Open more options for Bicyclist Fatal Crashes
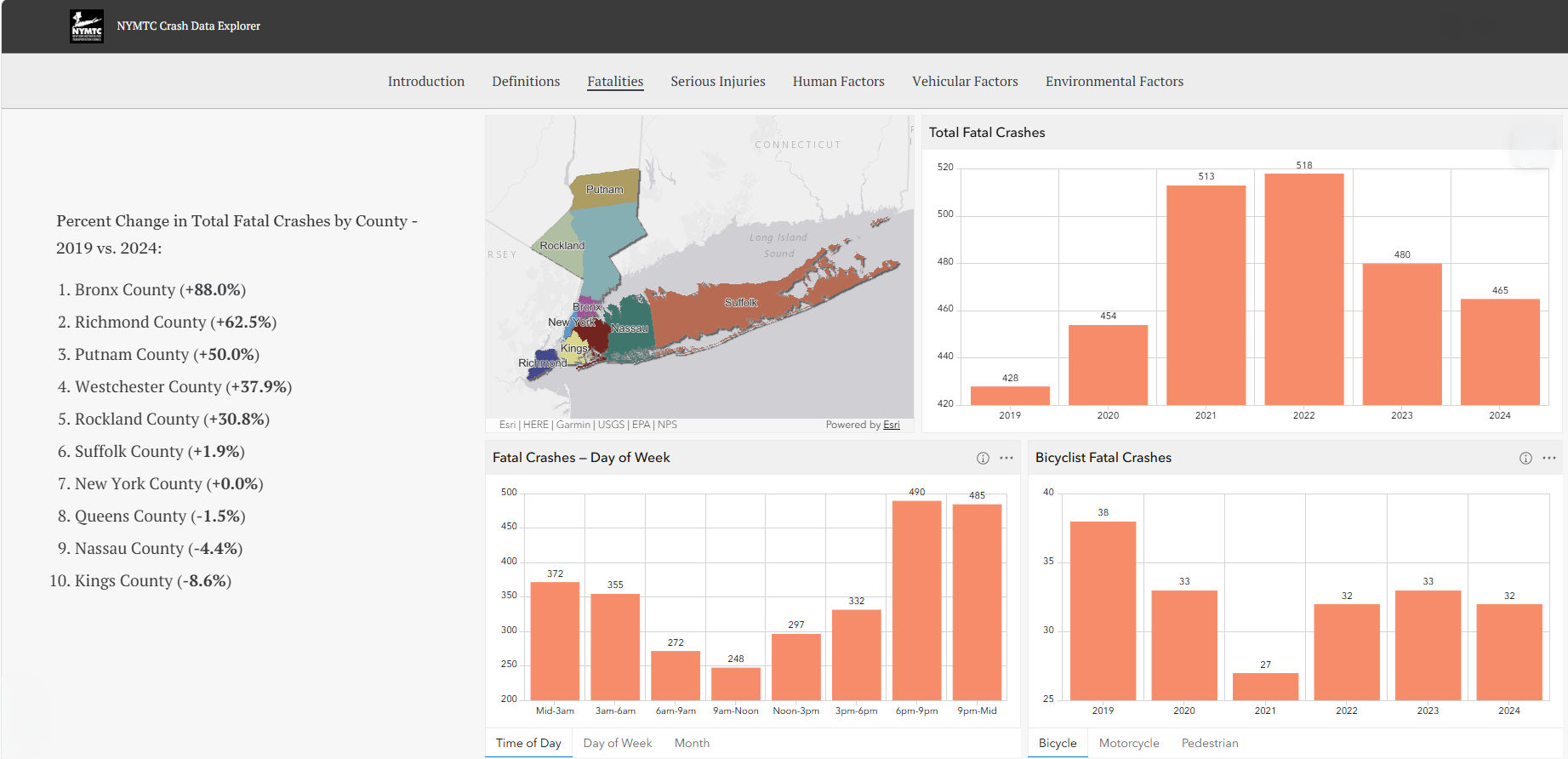This screenshot has width=1568, height=759. 1549,458
